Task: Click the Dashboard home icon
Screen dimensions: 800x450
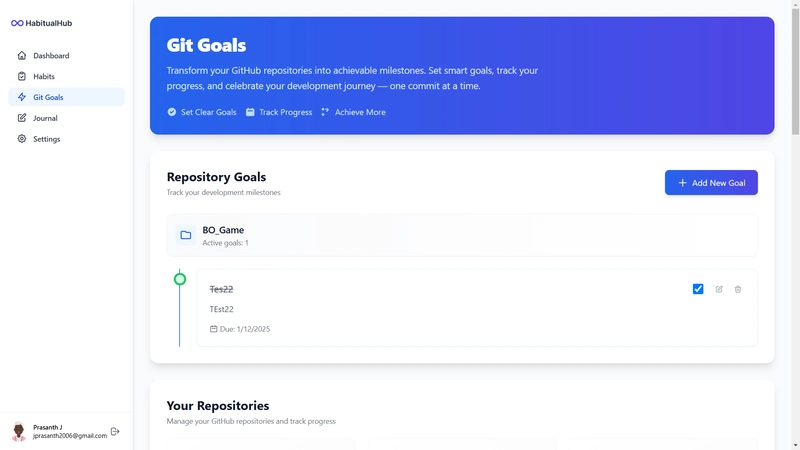Action: (x=22, y=56)
